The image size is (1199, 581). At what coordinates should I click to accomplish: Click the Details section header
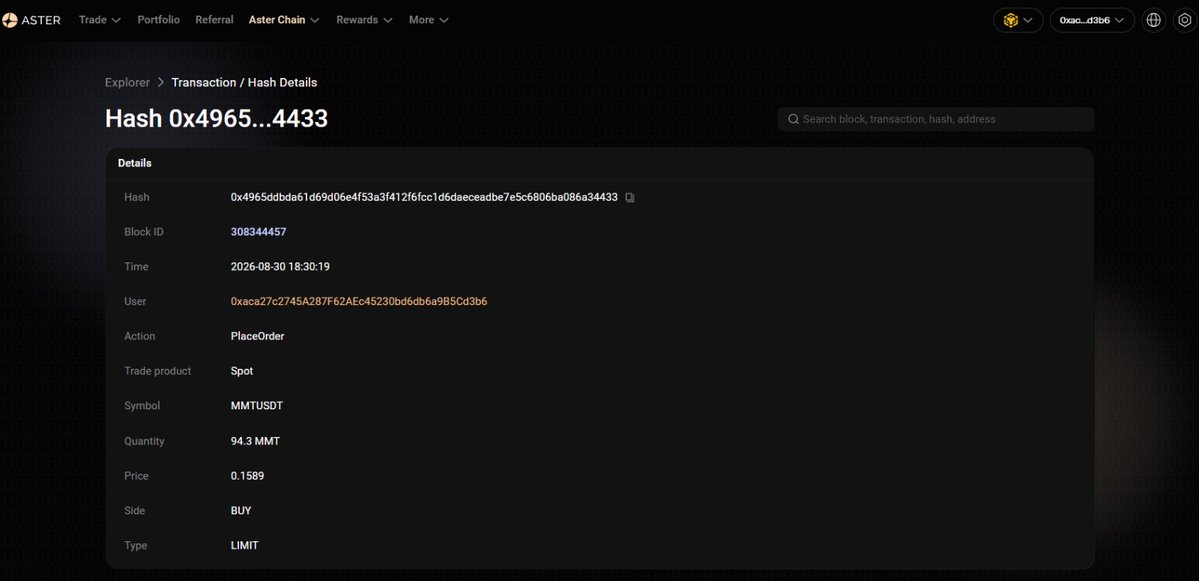coord(135,163)
